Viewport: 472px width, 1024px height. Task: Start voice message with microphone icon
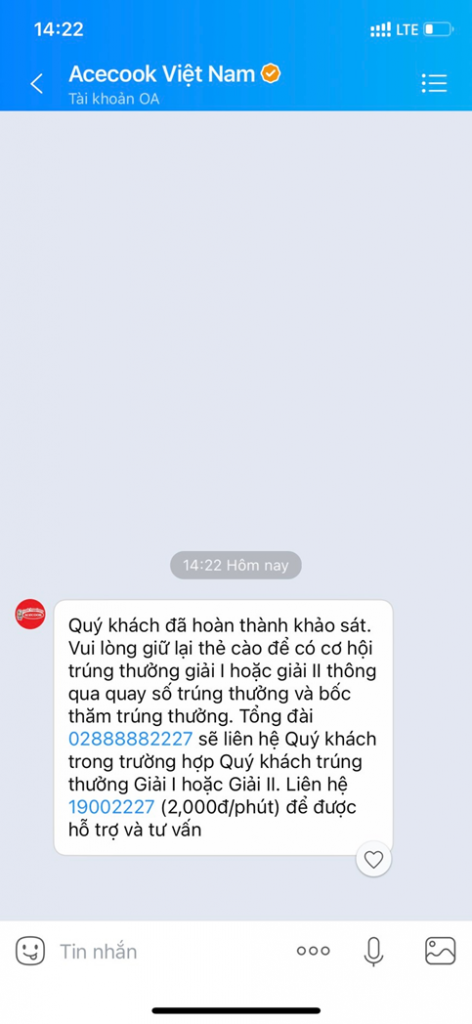[x=373, y=951]
